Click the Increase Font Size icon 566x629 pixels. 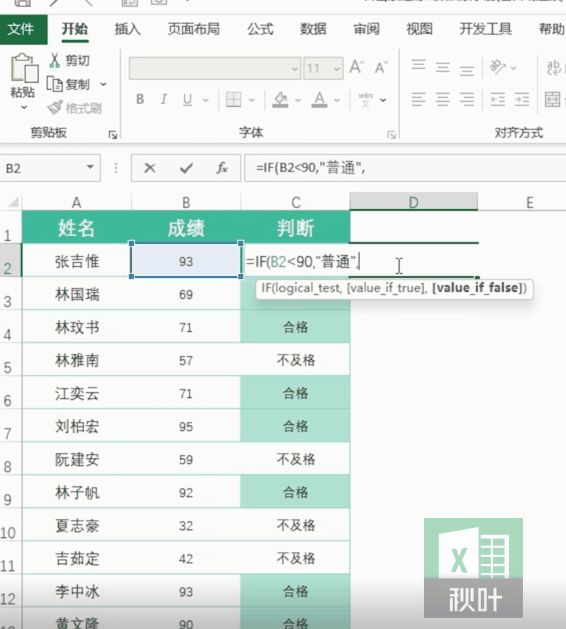coord(357,67)
